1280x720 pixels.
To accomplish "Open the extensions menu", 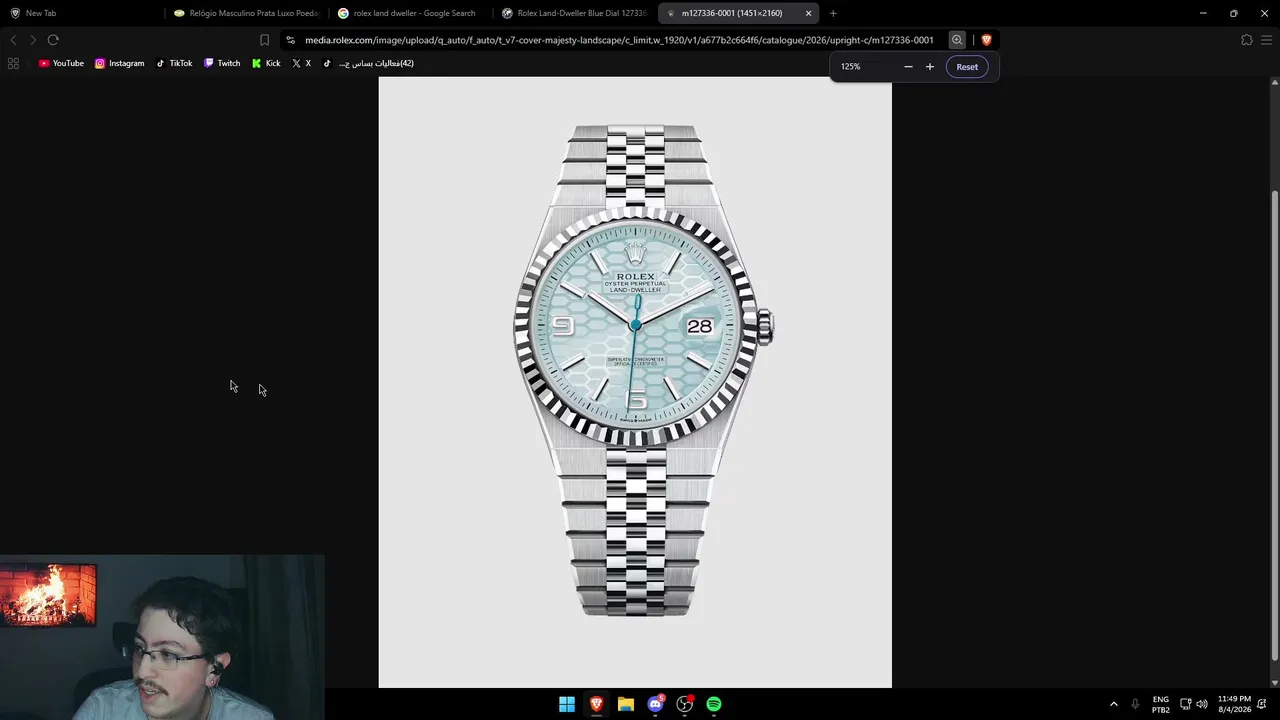I will tap(1246, 40).
